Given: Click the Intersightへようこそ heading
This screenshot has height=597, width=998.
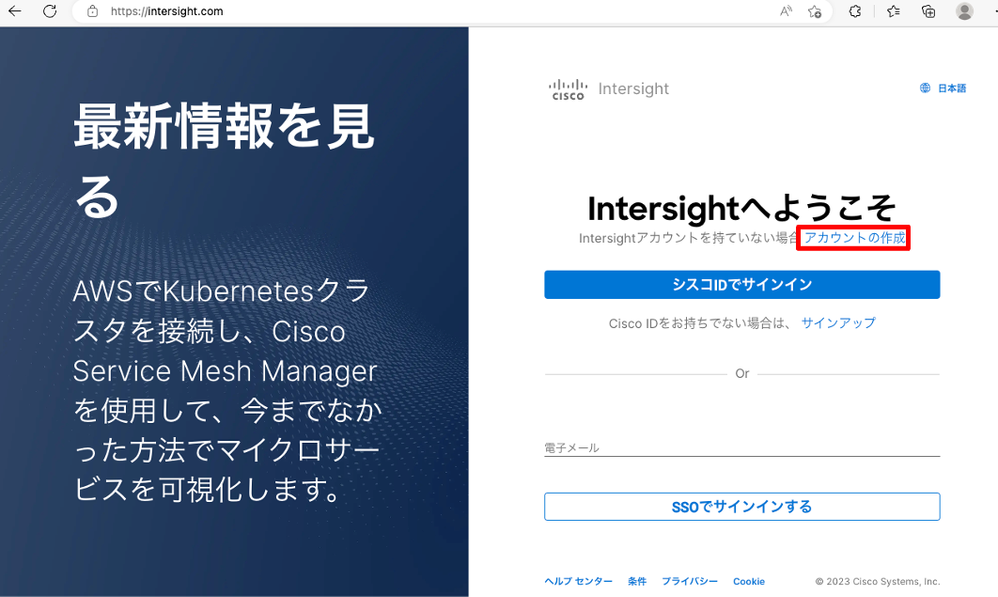Looking at the screenshot, I should (742, 208).
